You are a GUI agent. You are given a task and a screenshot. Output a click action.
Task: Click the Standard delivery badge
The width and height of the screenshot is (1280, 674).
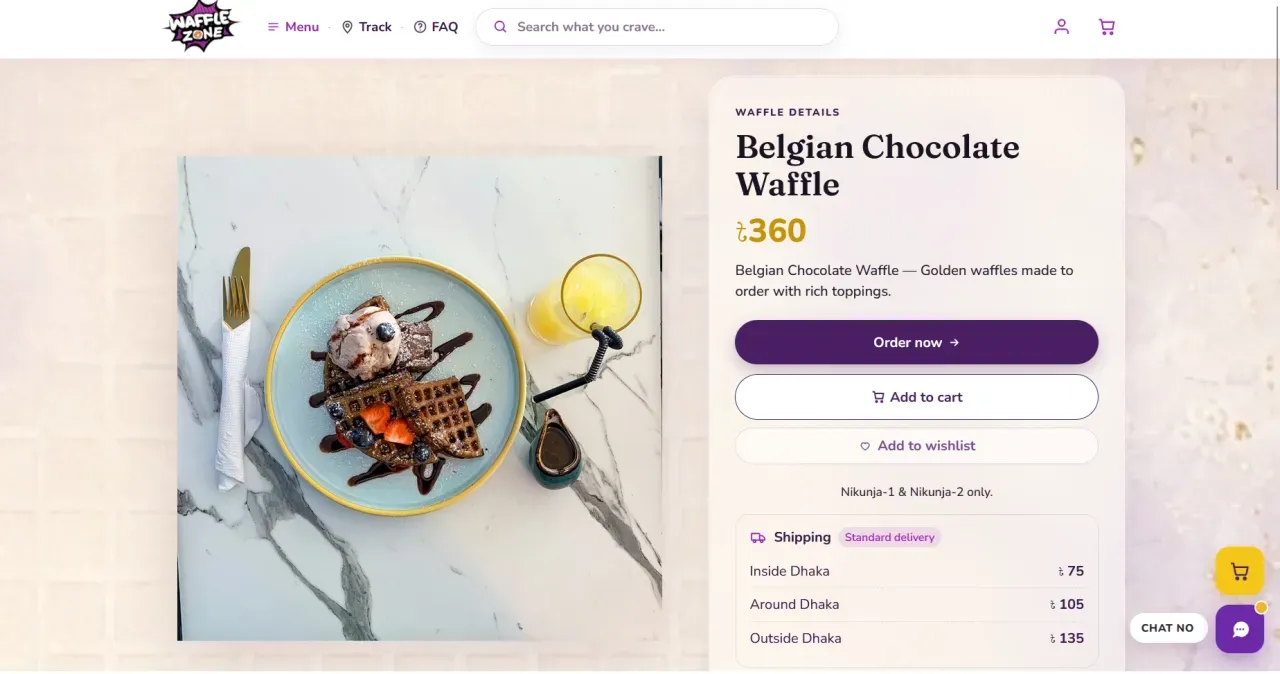pyautogui.click(x=889, y=538)
